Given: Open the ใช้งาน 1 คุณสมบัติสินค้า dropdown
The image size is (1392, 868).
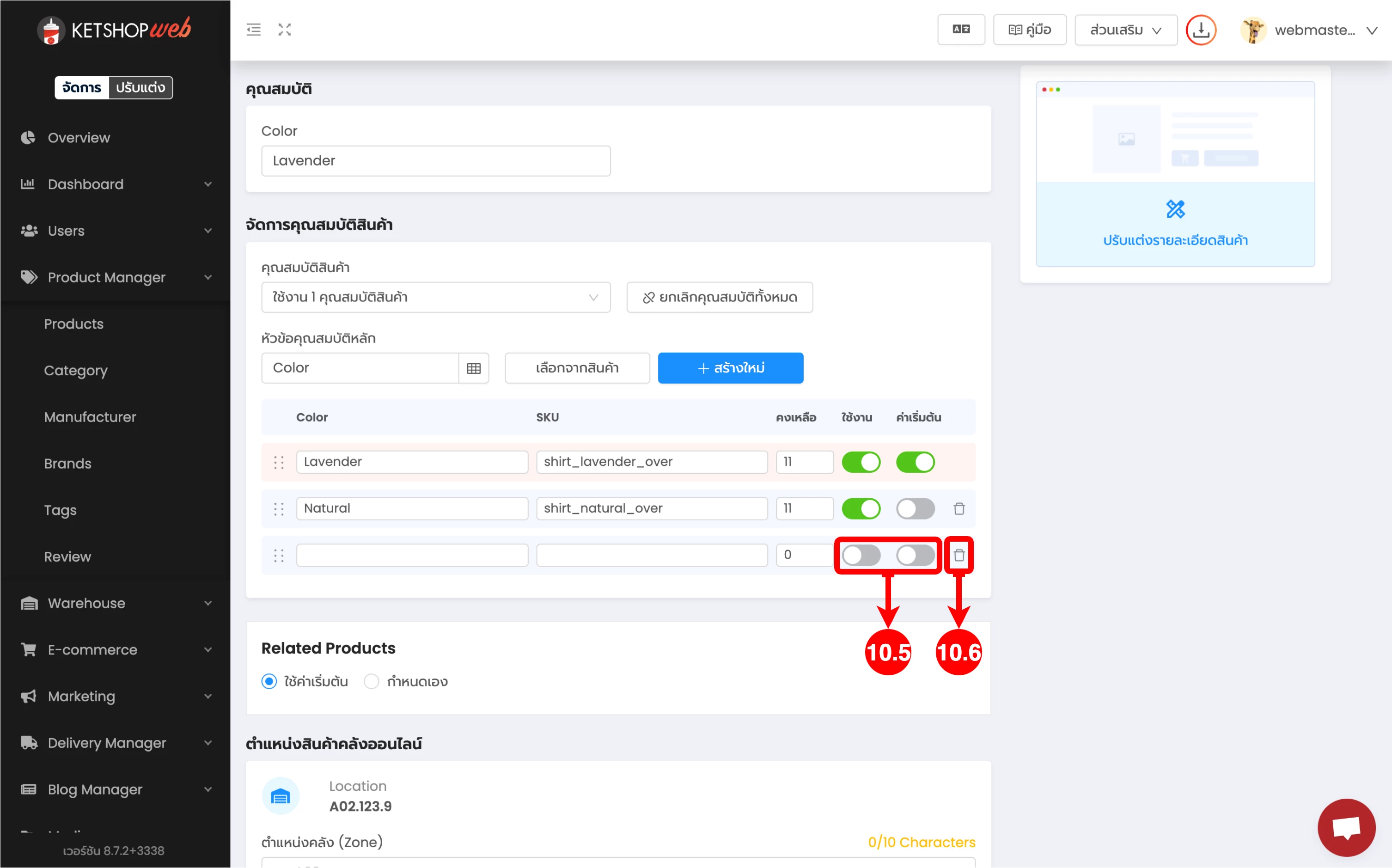Looking at the screenshot, I should [436, 297].
